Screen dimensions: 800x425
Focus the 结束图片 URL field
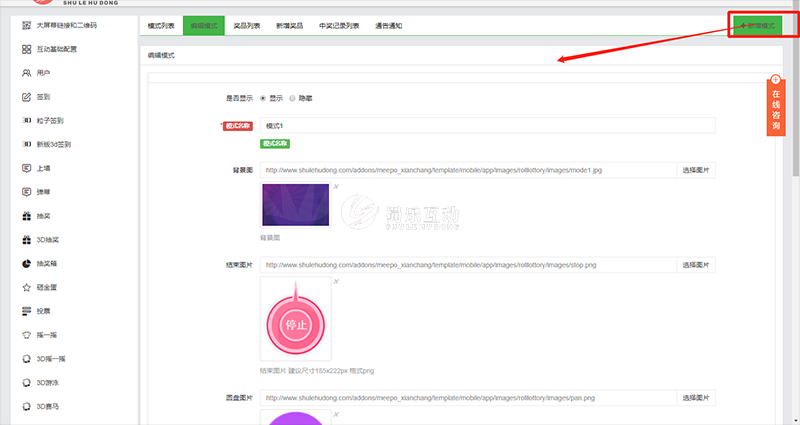coord(468,265)
